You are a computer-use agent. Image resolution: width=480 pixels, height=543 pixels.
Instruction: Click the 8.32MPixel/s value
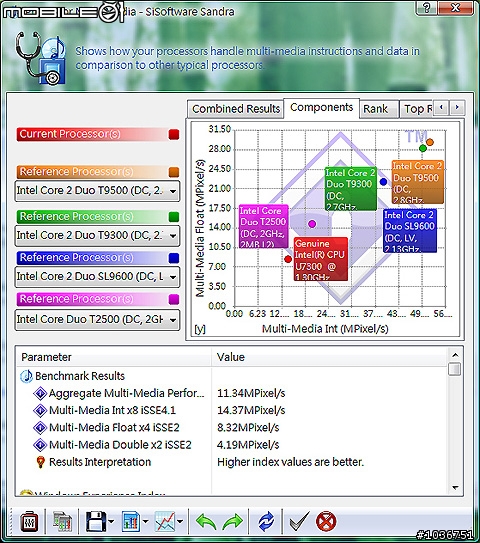click(248, 428)
